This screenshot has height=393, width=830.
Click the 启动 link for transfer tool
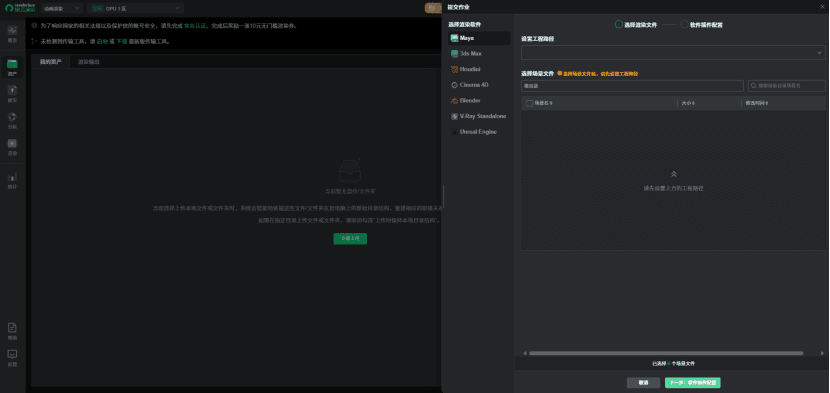coord(102,41)
